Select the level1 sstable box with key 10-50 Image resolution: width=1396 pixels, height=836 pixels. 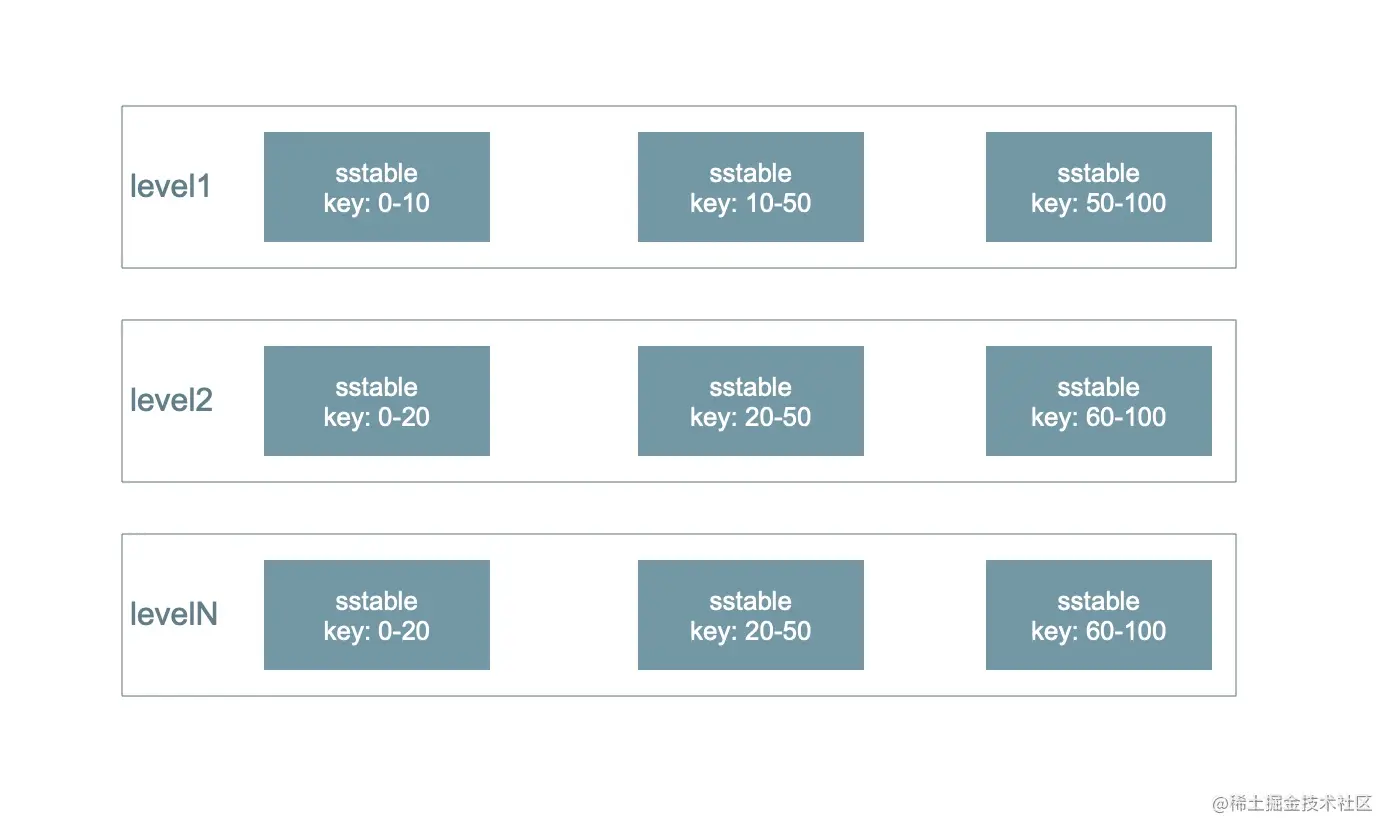coord(751,187)
